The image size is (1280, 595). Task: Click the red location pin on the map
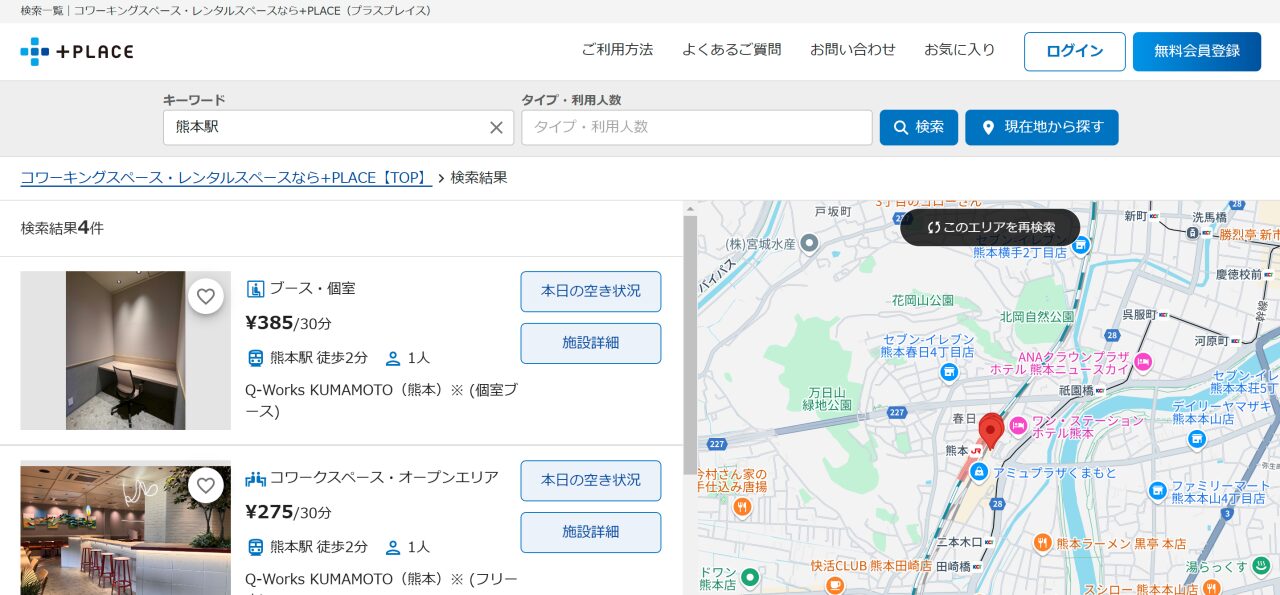point(991,431)
